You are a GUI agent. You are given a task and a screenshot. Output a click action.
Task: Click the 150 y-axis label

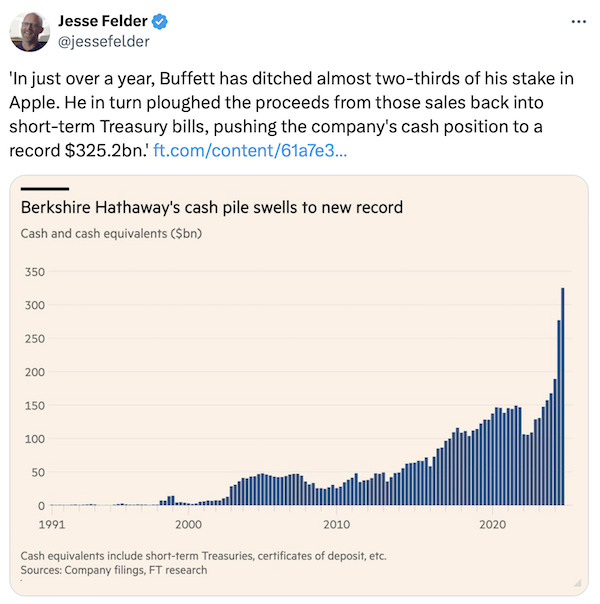pos(33,406)
